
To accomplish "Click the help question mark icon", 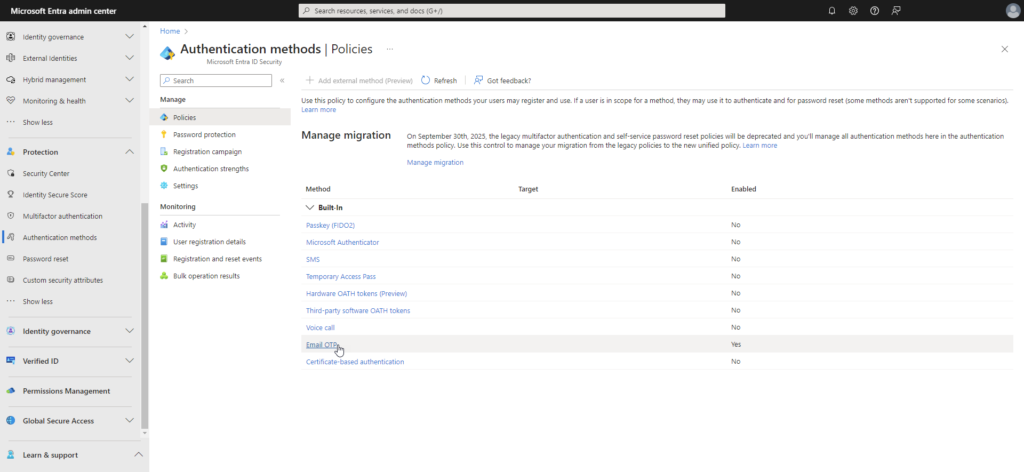I will [x=875, y=10].
